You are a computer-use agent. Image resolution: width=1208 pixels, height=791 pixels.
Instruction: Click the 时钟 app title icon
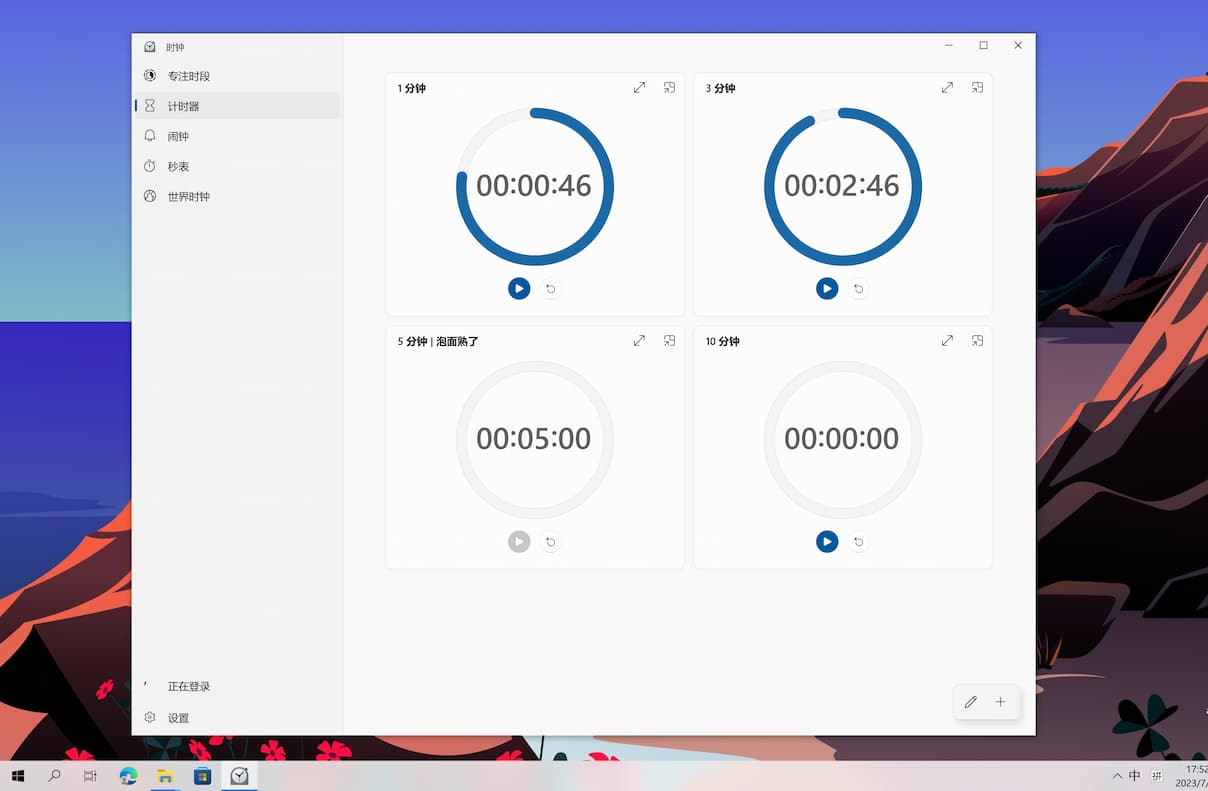(150, 47)
